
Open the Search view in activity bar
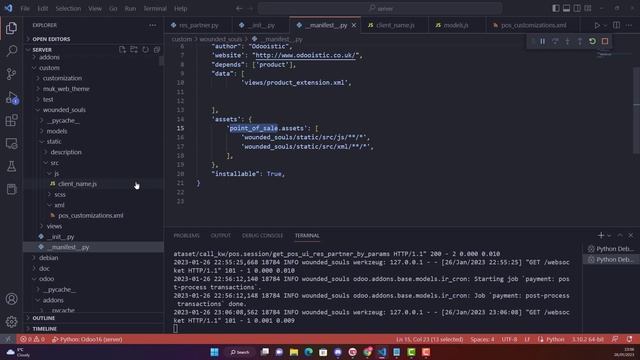pos(11,51)
